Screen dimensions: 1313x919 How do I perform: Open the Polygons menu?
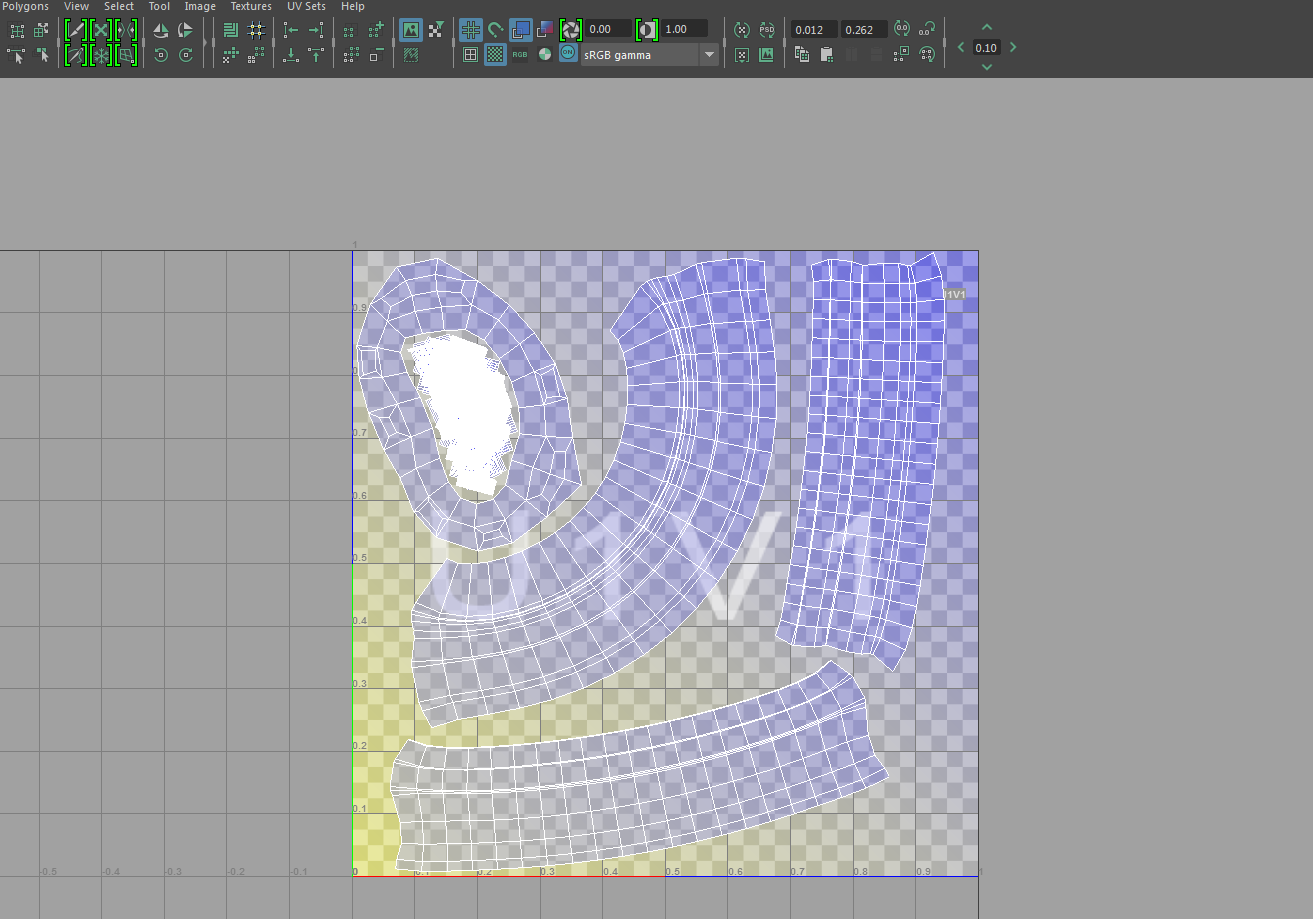tap(25, 6)
